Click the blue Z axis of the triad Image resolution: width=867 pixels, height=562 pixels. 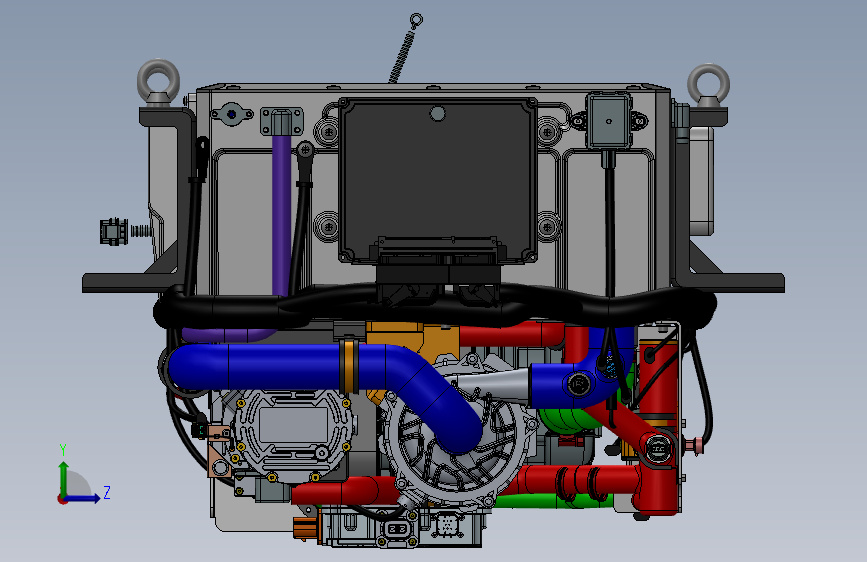(x=83, y=498)
